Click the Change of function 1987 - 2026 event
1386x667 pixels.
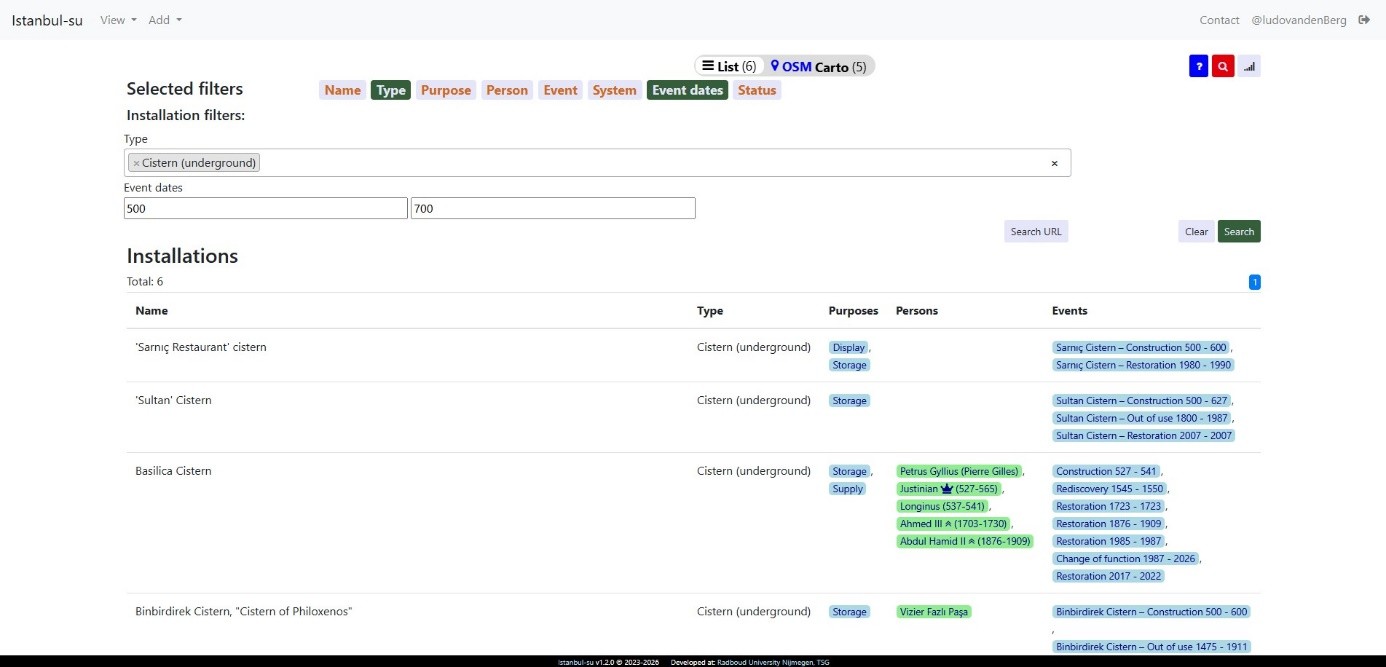coord(1125,559)
